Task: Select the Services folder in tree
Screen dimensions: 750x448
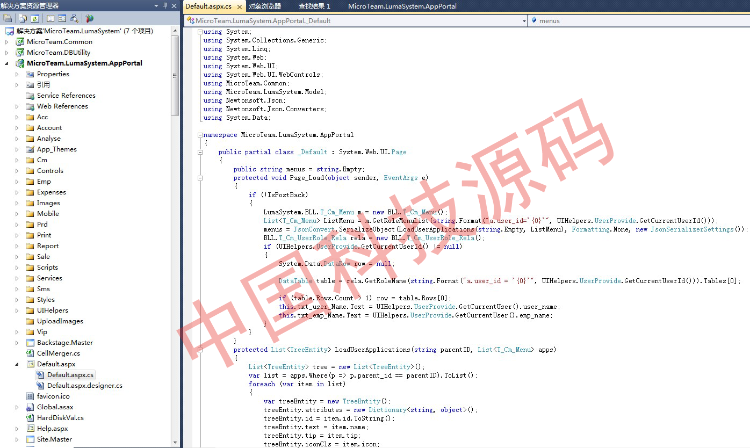Action: (x=49, y=278)
